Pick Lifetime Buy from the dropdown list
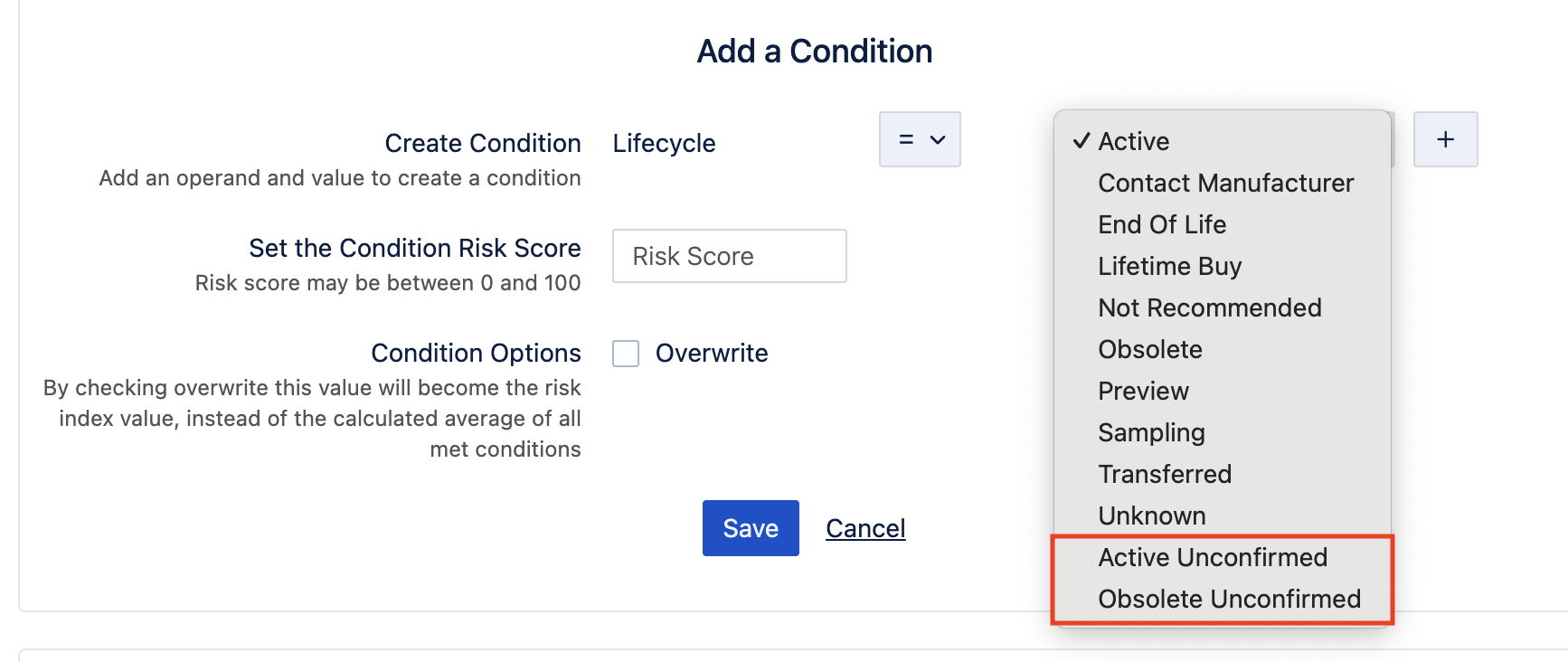The image size is (1568, 662). click(1169, 266)
